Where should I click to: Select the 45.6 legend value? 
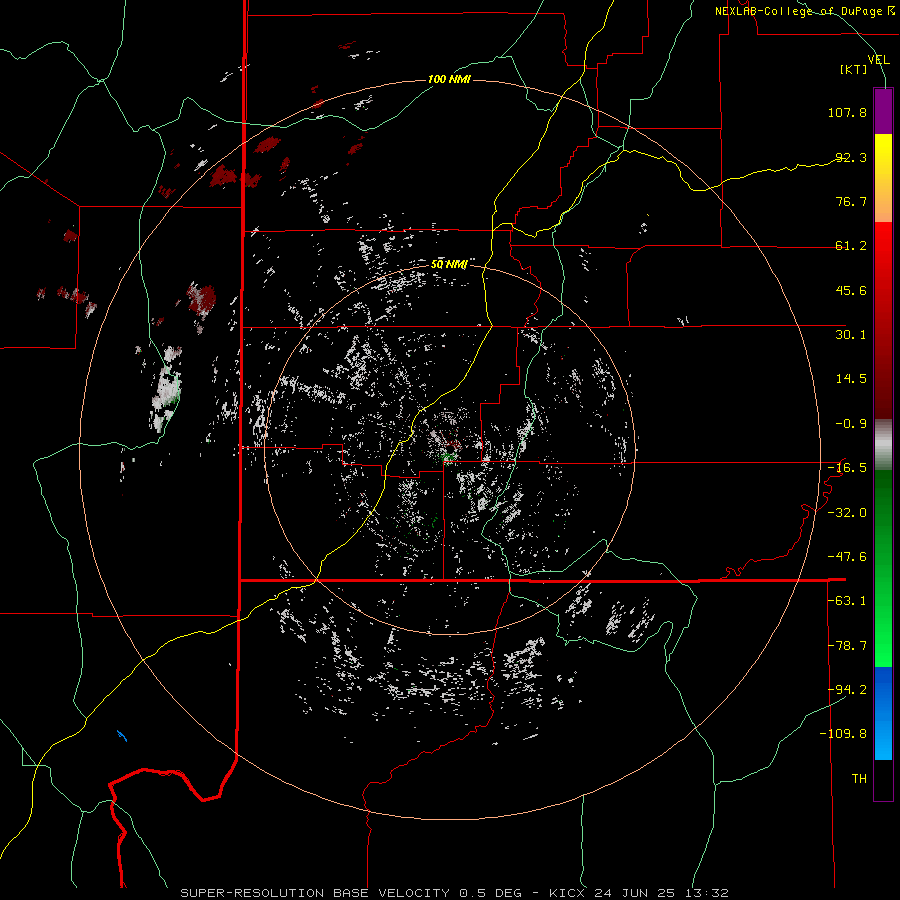point(851,290)
